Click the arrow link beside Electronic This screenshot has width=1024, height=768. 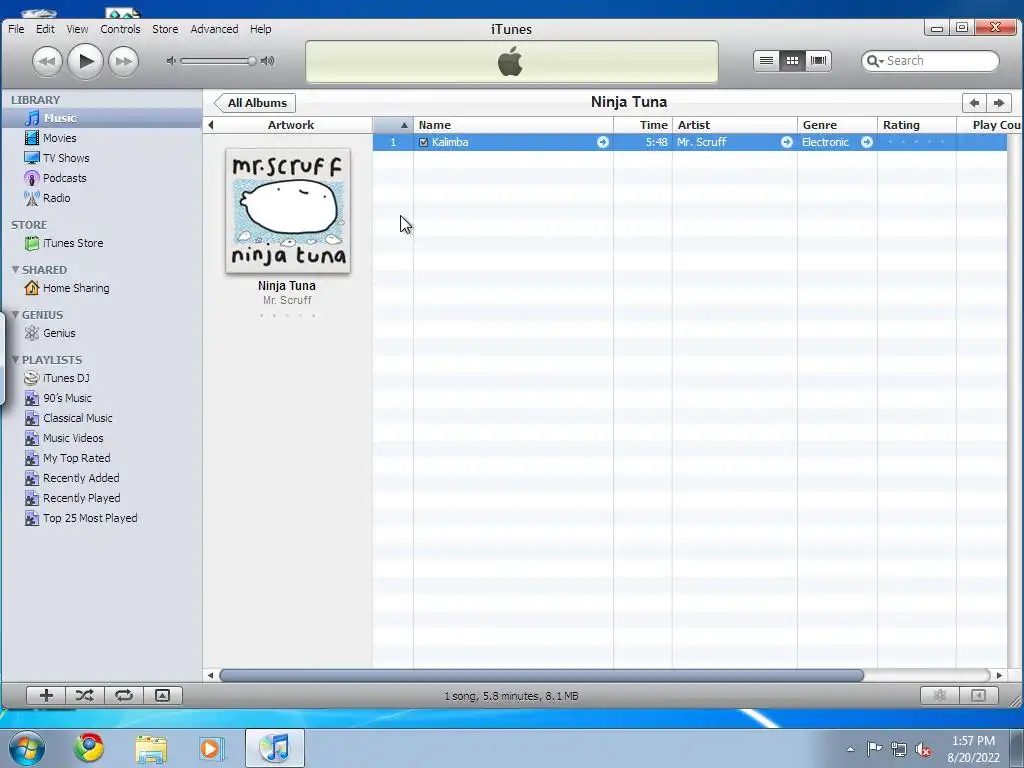tap(867, 142)
